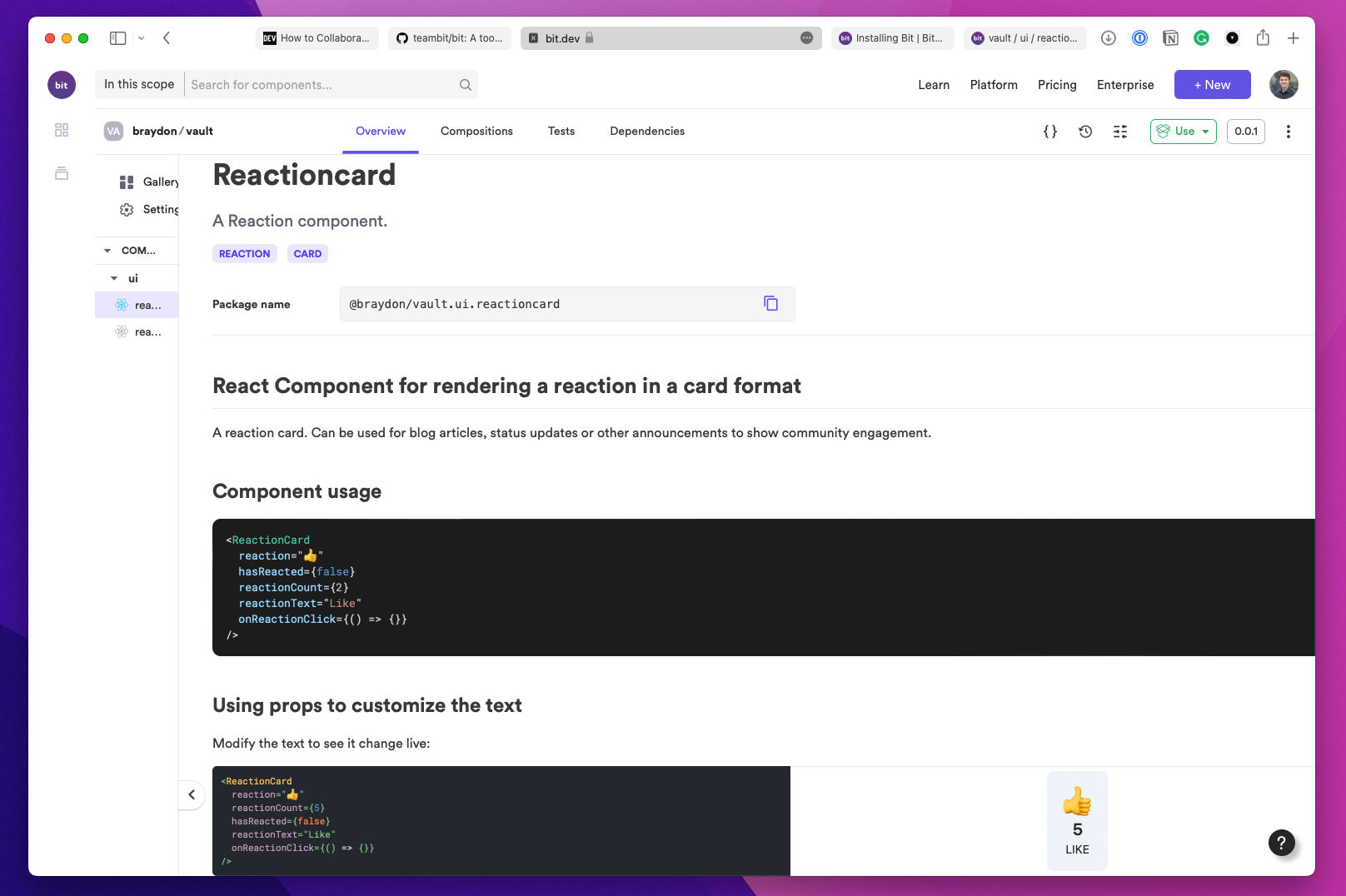Select the highlighted rea... component in tree
This screenshot has width=1346, height=896.
coord(137,305)
